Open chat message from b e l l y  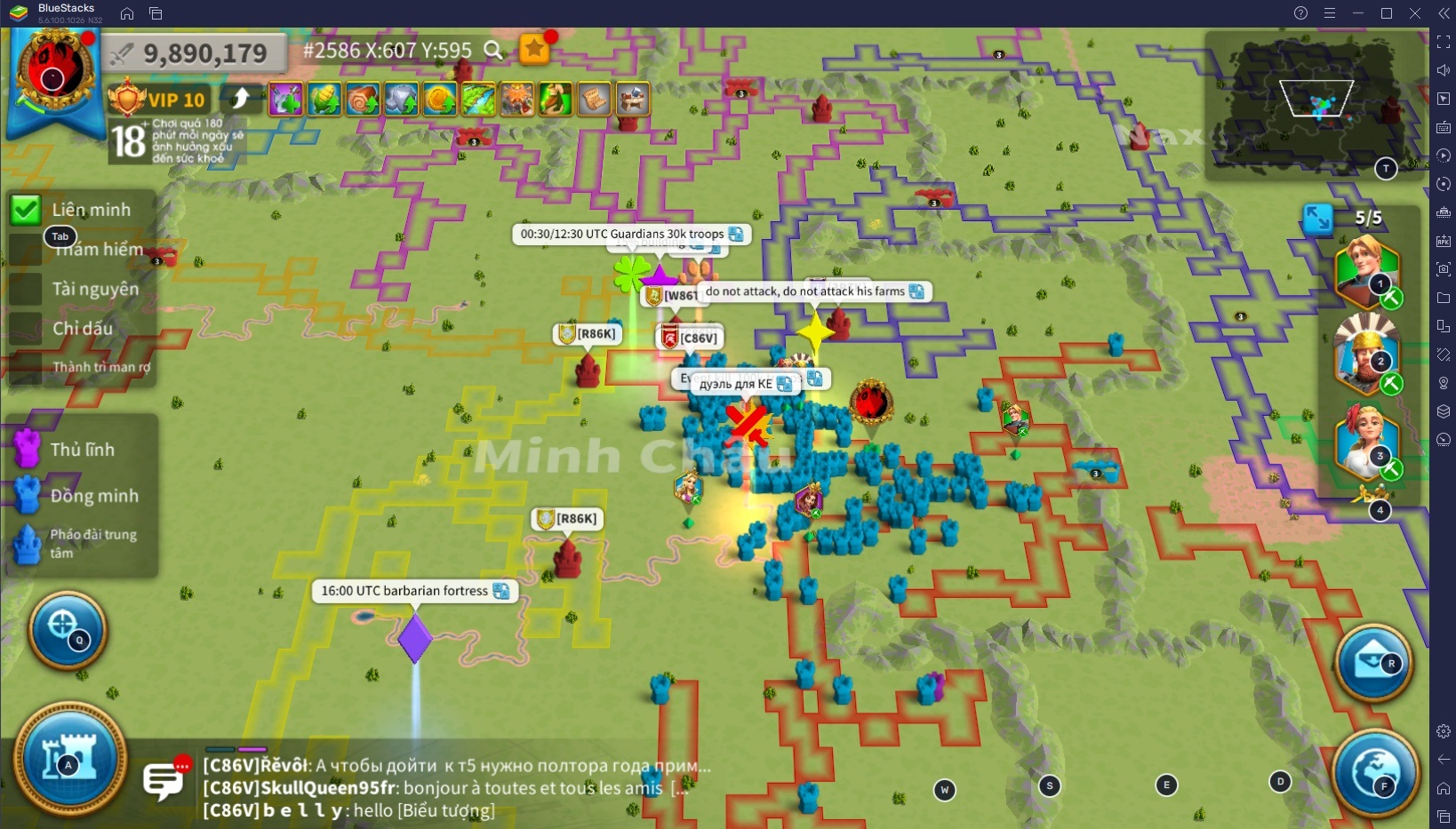coord(348,809)
